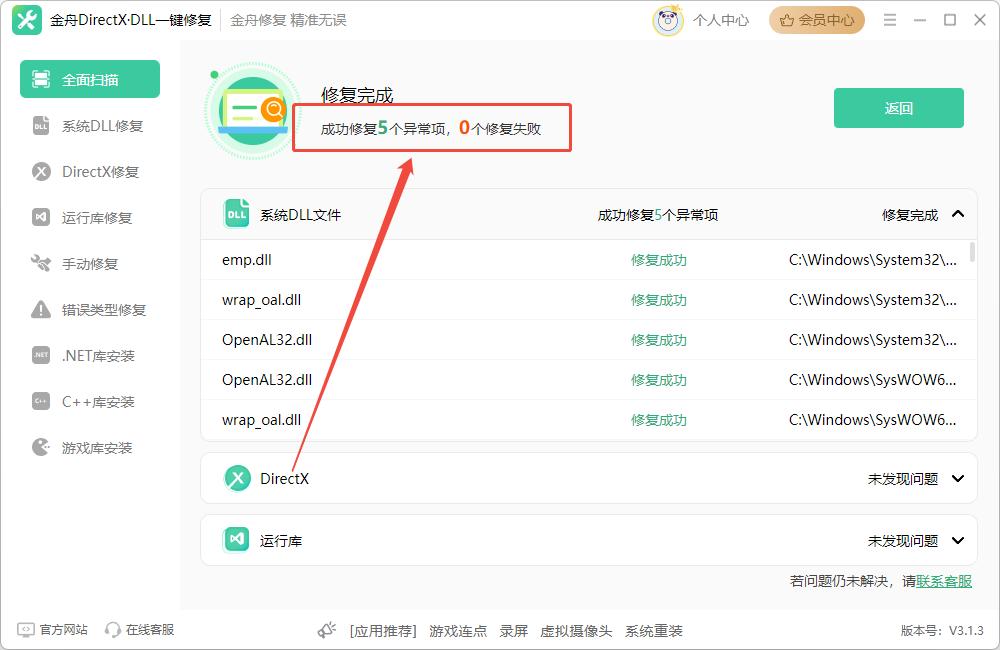Collapse the 系统DLL文件 section
Image resolution: width=1000 pixels, height=650 pixels.
pos(958,214)
